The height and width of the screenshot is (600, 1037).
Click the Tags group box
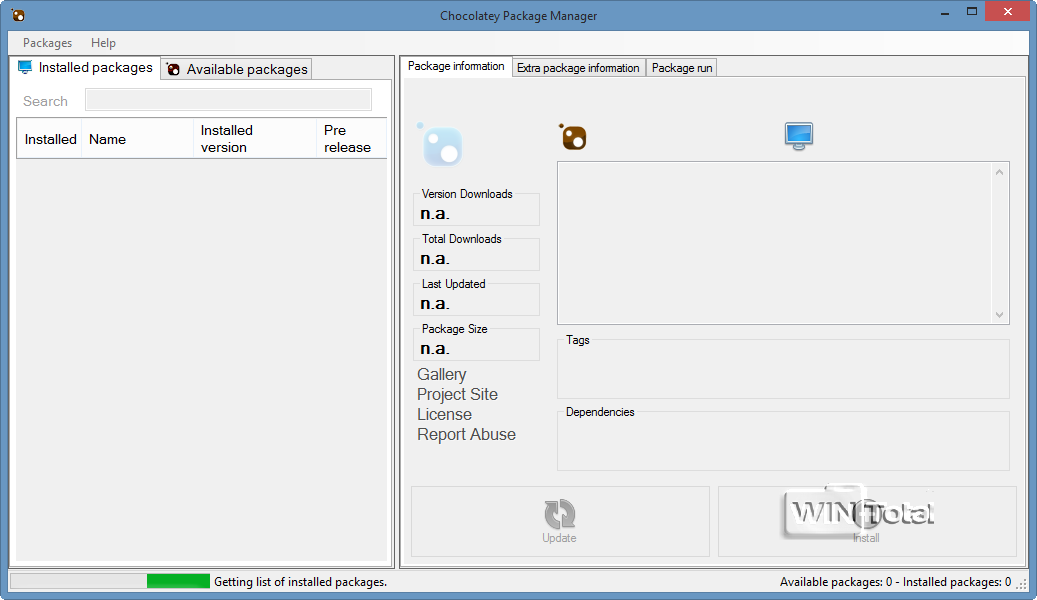[x=783, y=369]
